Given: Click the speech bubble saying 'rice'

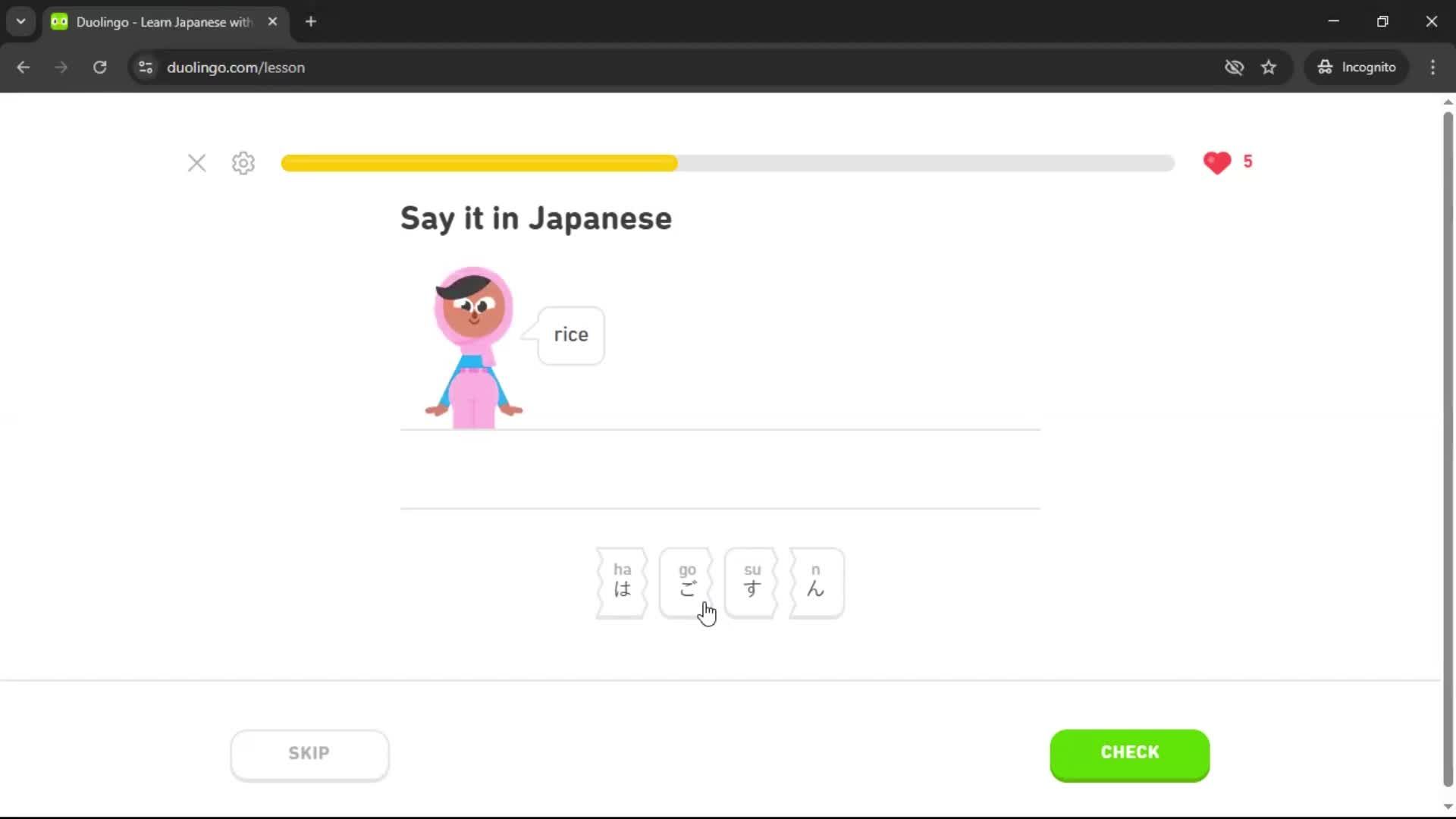Looking at the screenshot, I should click(570, 334).
